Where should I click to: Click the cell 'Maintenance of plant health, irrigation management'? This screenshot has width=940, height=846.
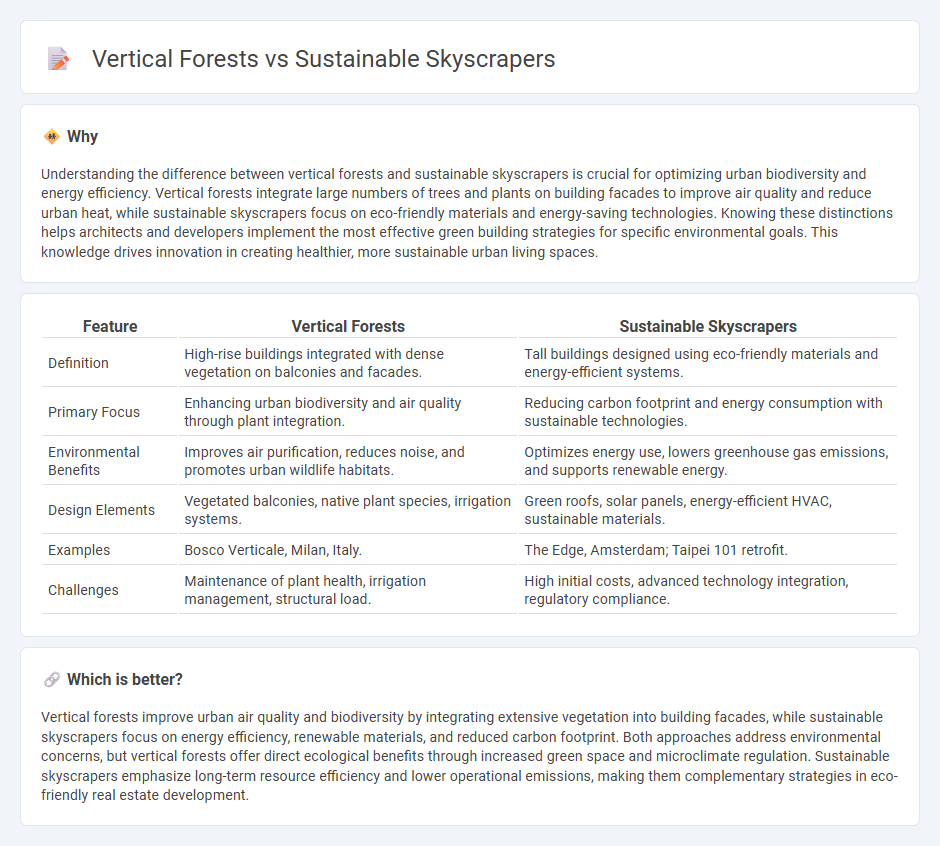pyautogui.click(x=348, y=590)
